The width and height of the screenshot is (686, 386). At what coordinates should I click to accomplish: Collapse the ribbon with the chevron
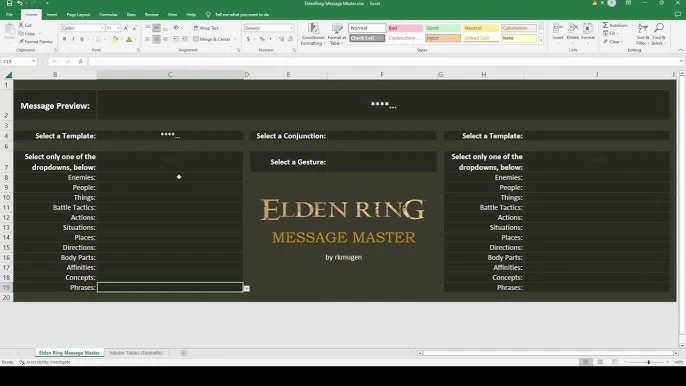[x=680, y=50]
